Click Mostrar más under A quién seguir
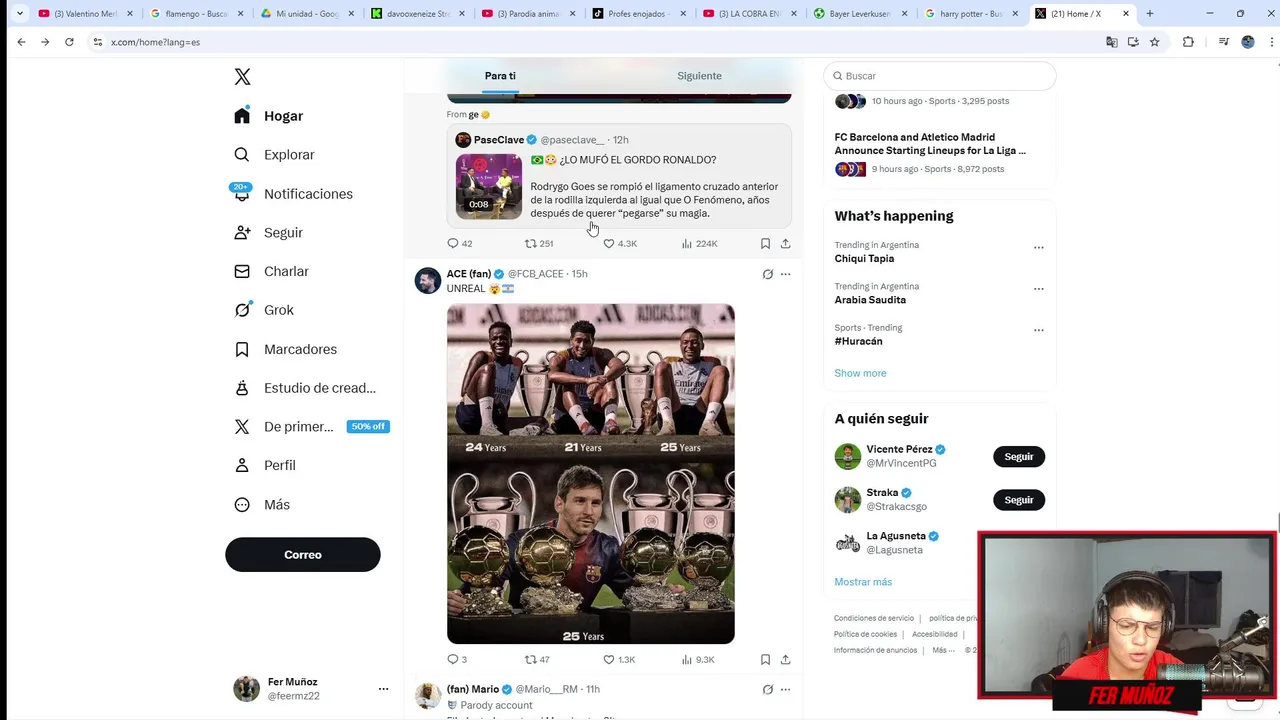 coord(863,582)
